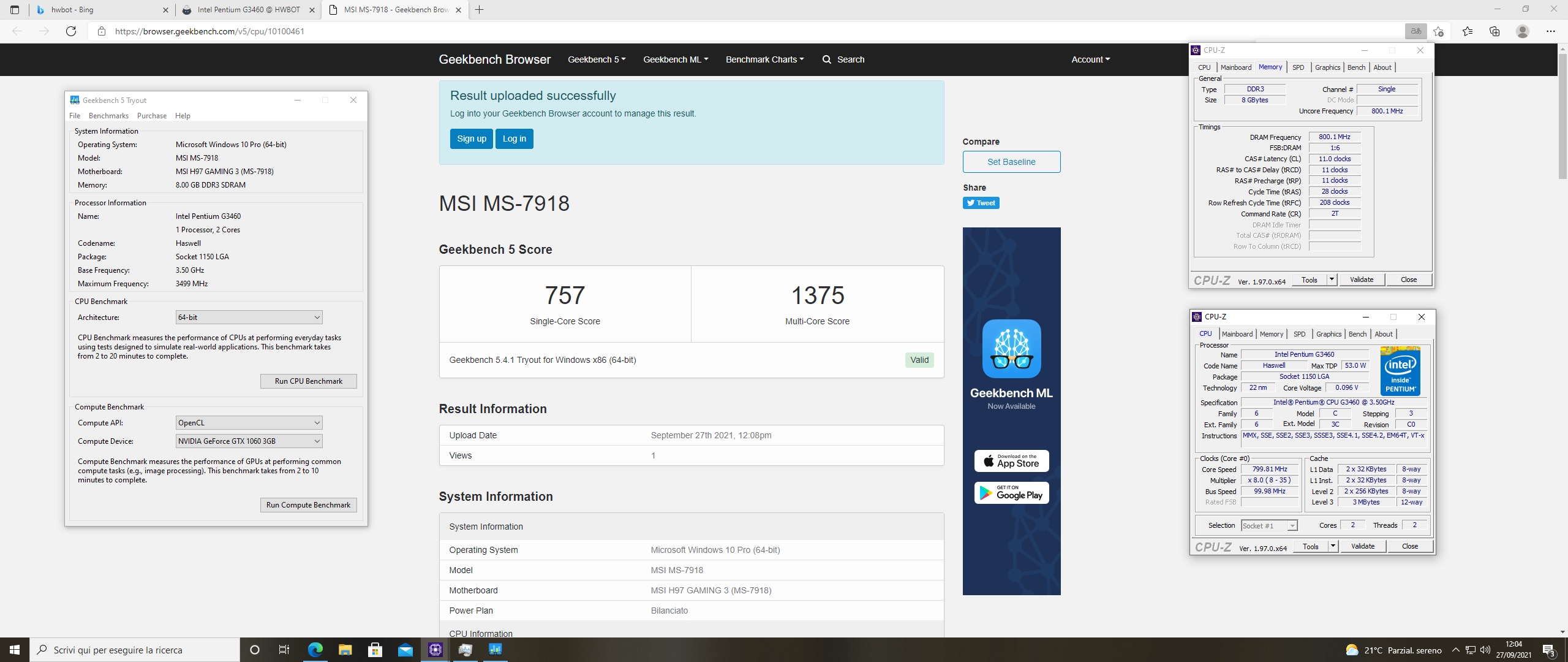Click the browser profile avatar icon
Screen dimensions: 1568x662
1523,31
